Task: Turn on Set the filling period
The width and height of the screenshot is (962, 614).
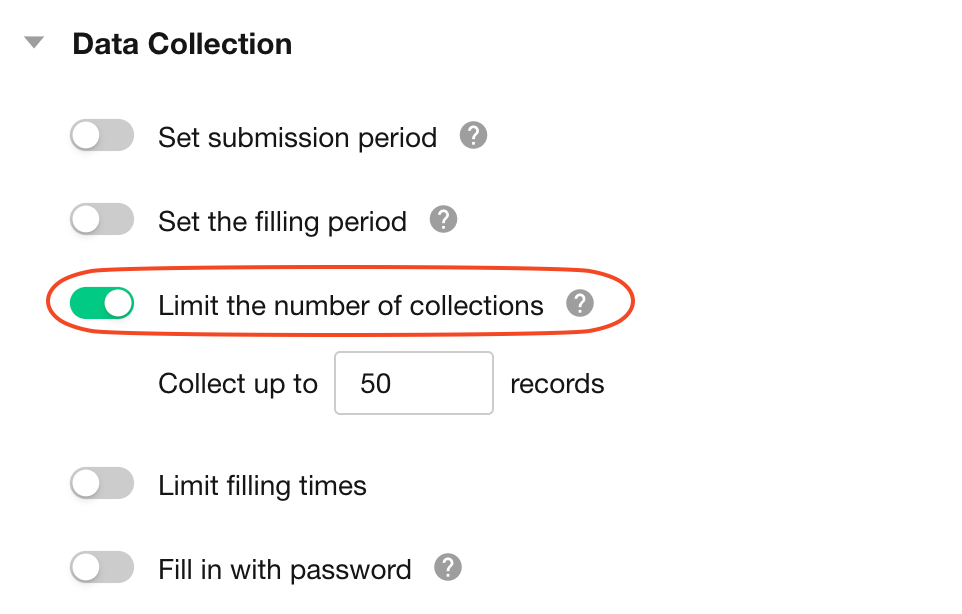Action: [x=102, y=220]
